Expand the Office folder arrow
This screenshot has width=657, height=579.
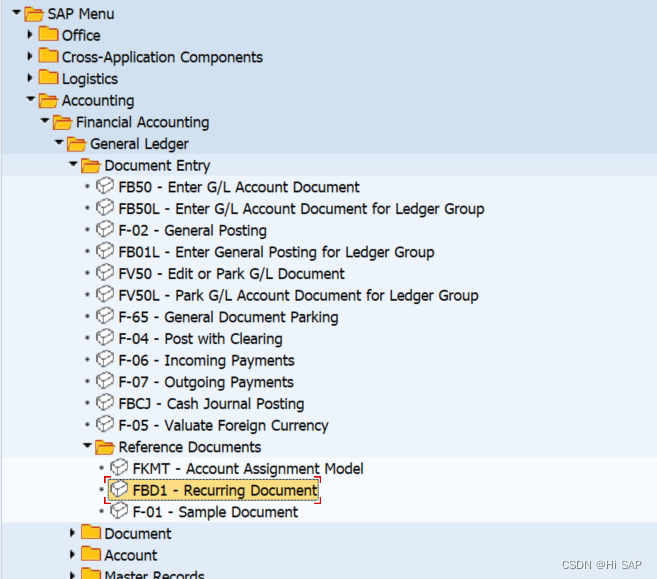(30, 34)
